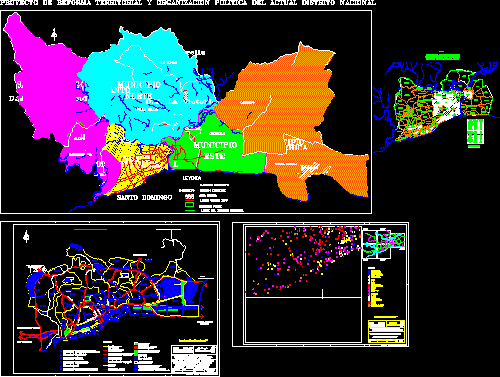Viewport: 500px width, 377px height.
Task: Click the north arrow on the main map
Action: tap(54, 35)
